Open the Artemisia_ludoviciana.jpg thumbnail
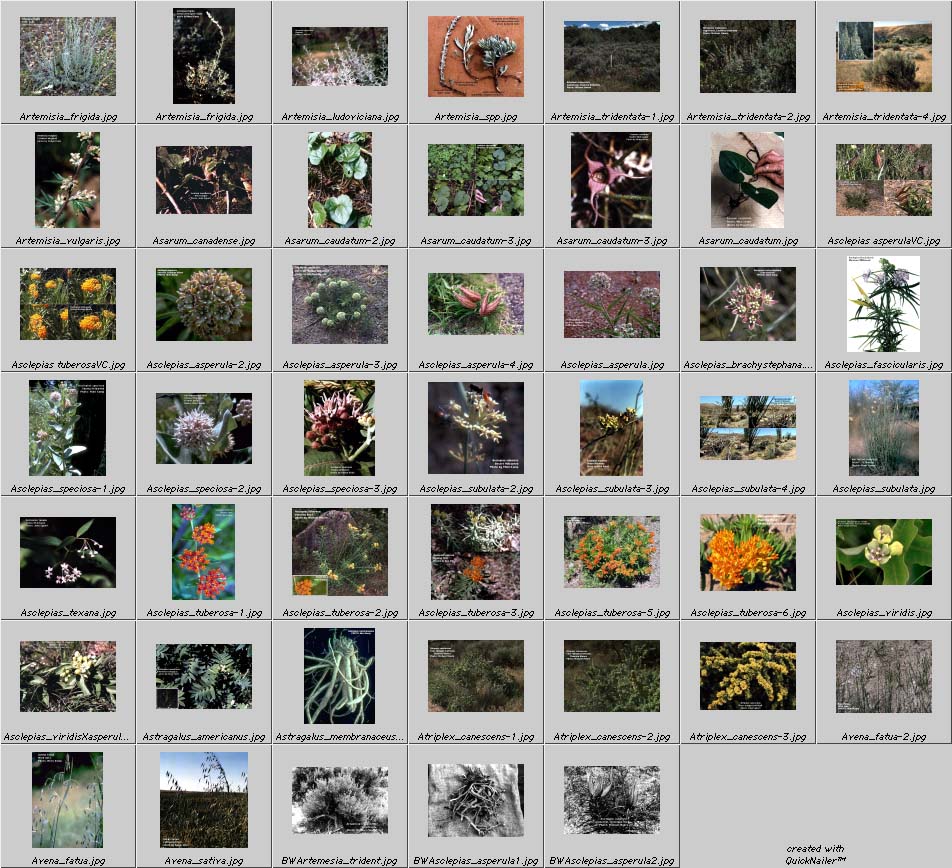The width and height of the screenshot is (952, 868). point(339,56)
